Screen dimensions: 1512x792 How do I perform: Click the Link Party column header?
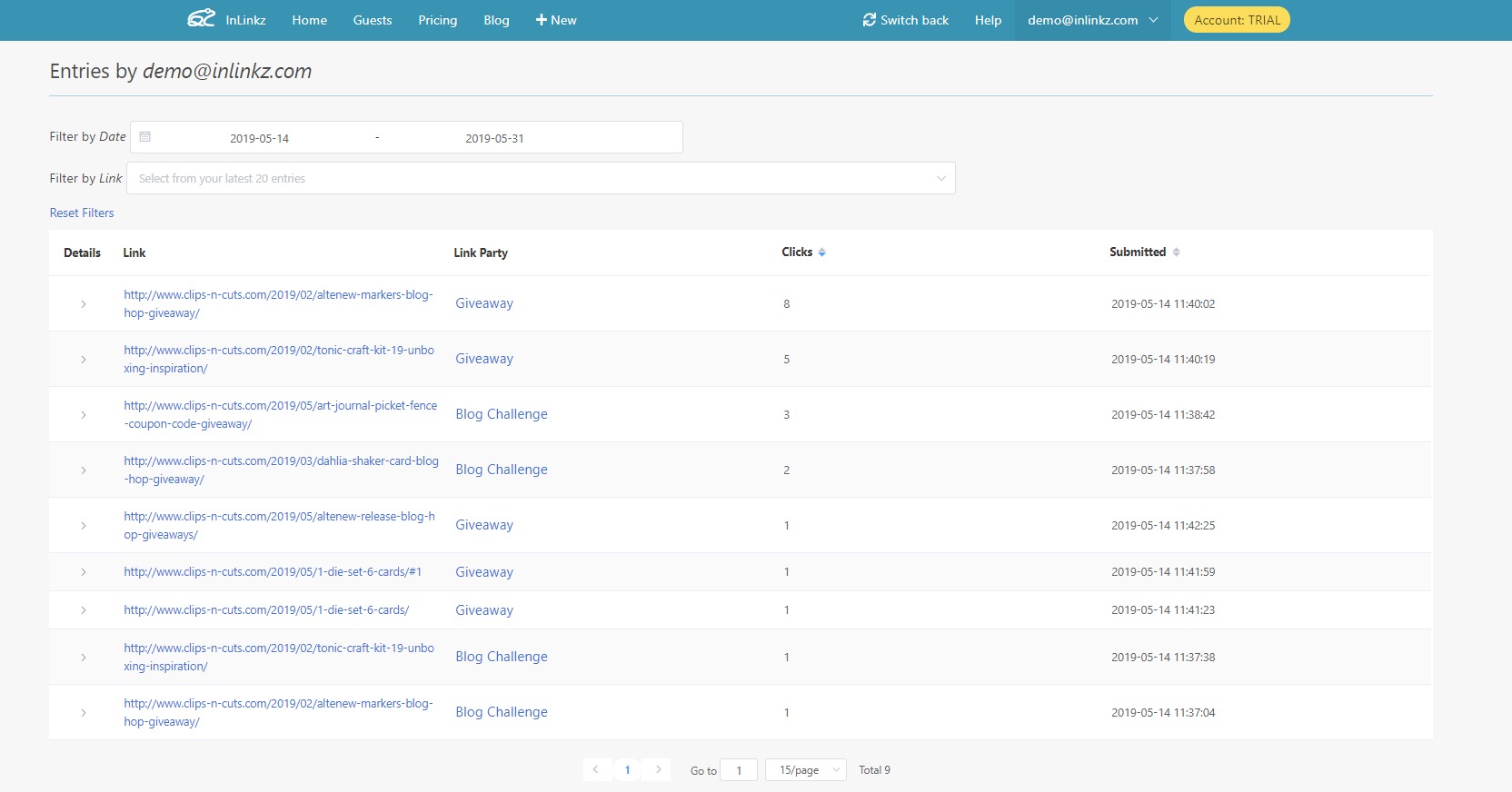pos(481,252)
